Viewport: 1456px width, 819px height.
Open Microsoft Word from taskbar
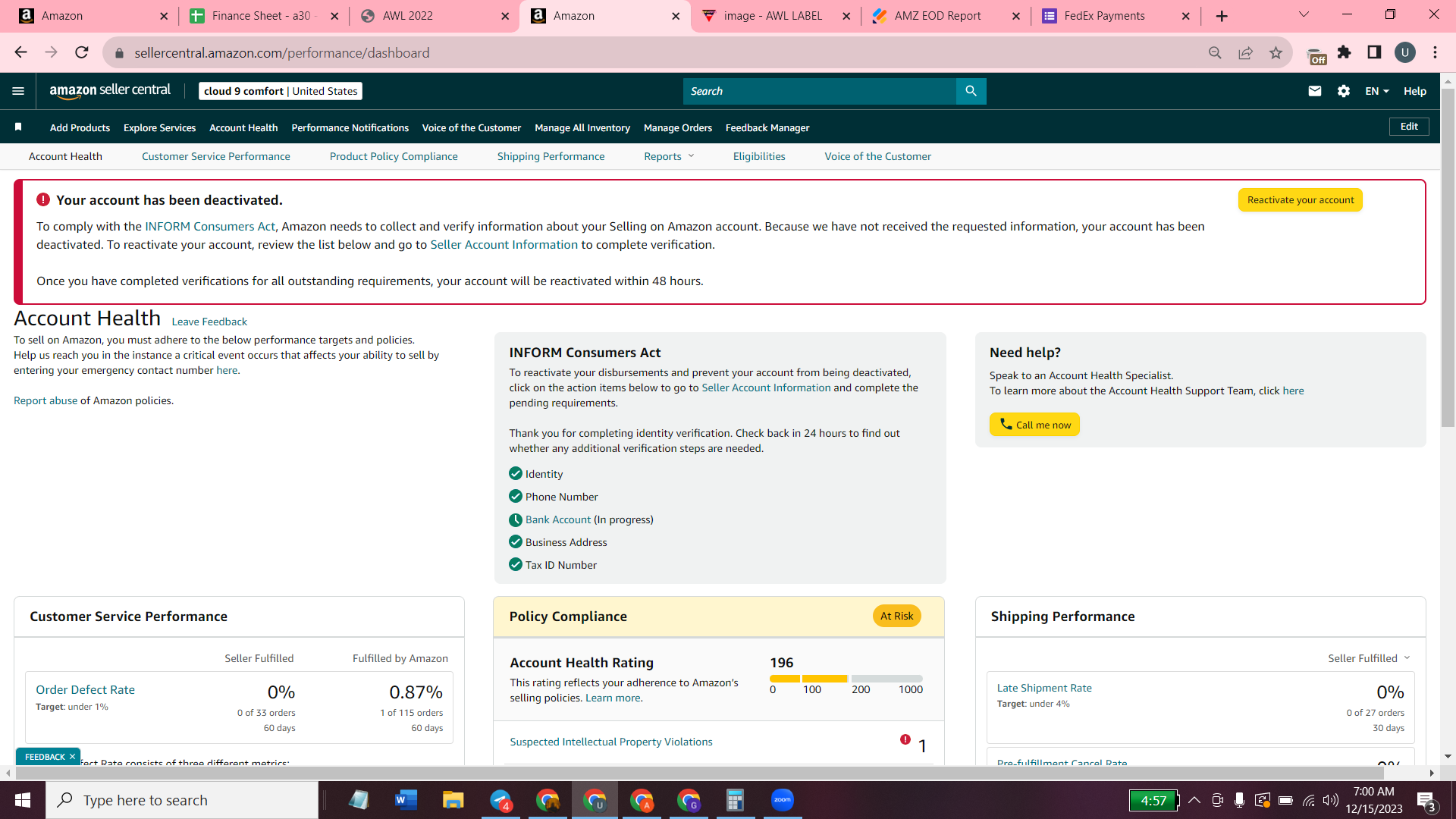406,800
